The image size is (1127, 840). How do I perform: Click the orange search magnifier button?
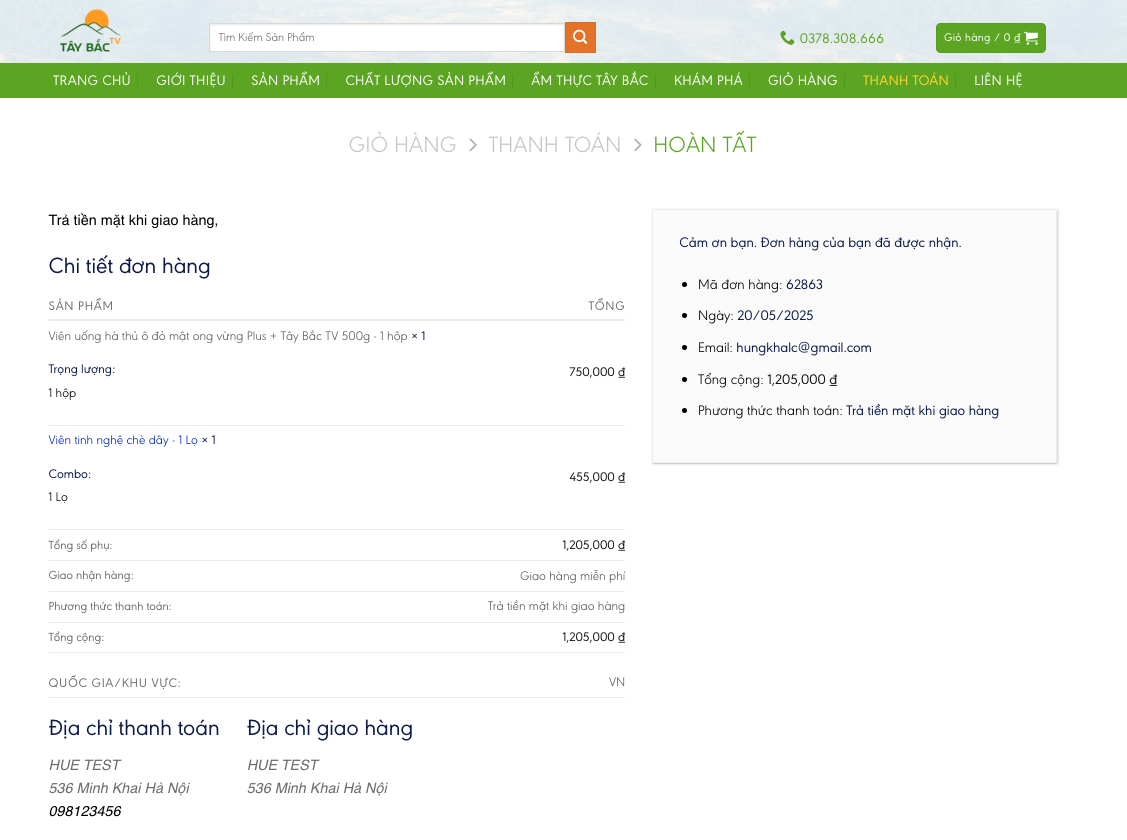pos(580,38)
